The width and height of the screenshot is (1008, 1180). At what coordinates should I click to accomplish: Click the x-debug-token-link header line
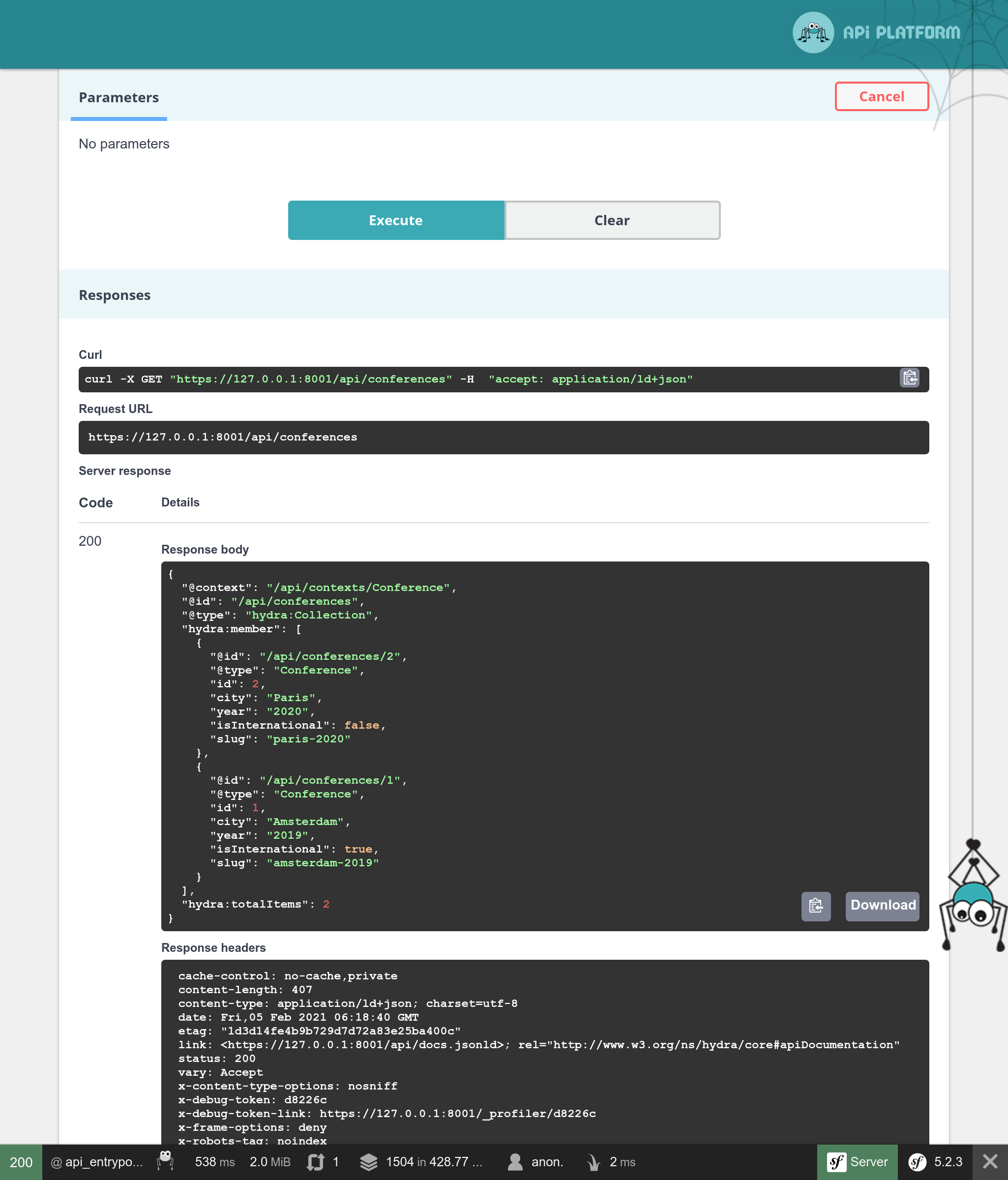tap(386, 1113)
